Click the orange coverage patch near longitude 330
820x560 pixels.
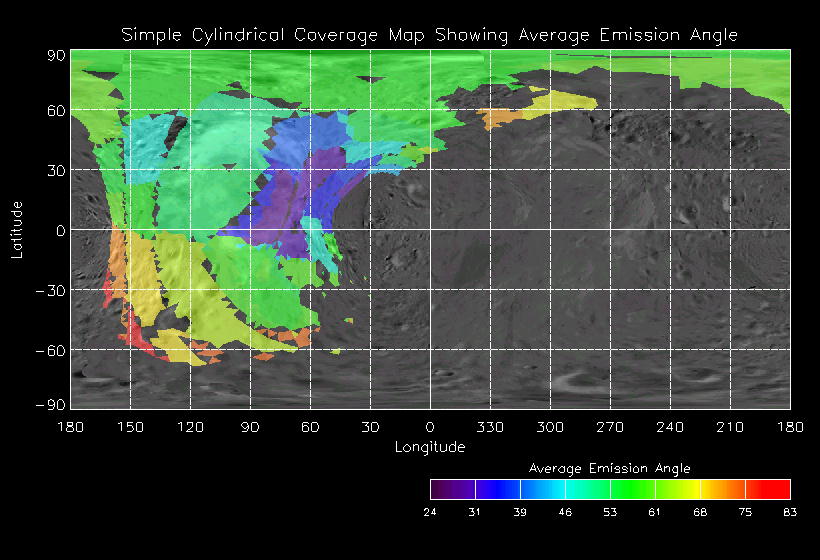[x=495, y=119]
